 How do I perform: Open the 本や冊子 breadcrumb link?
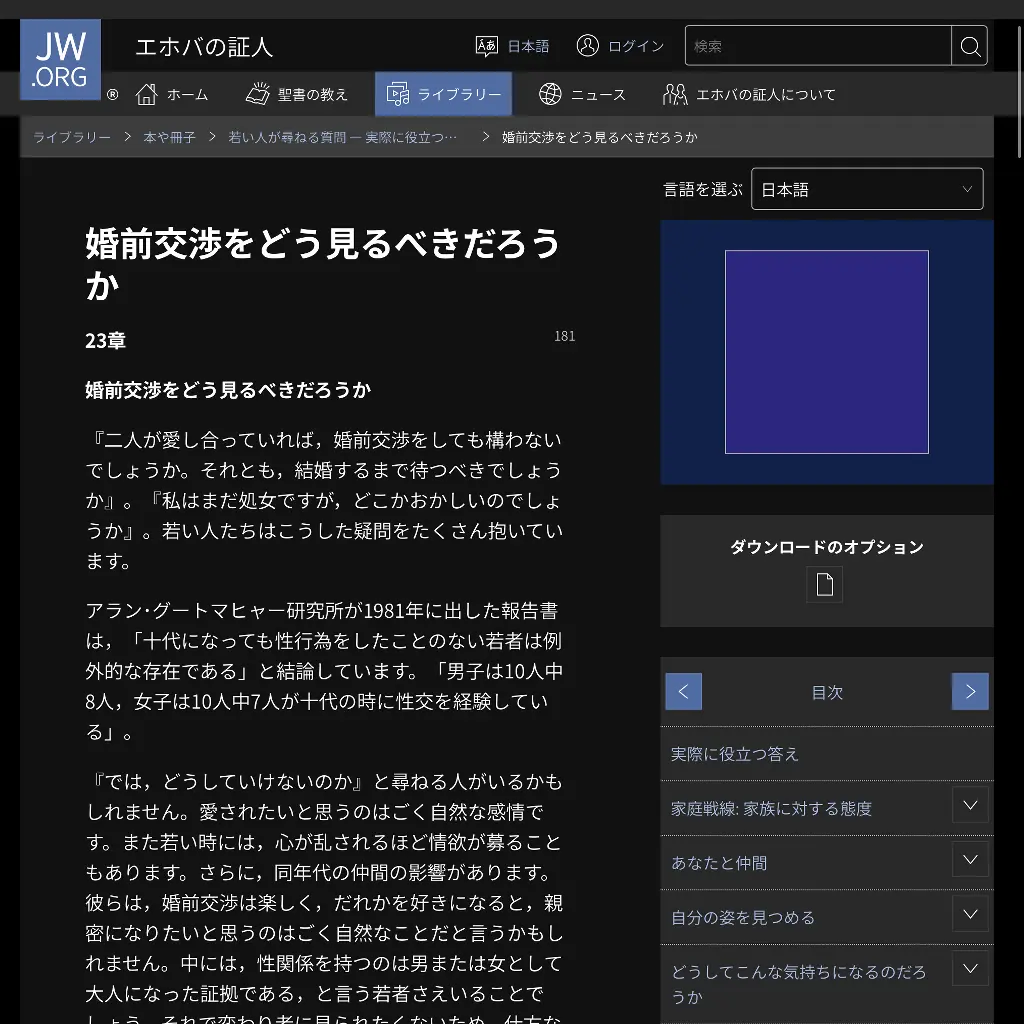pyautogui.click(x=167, y=137)
